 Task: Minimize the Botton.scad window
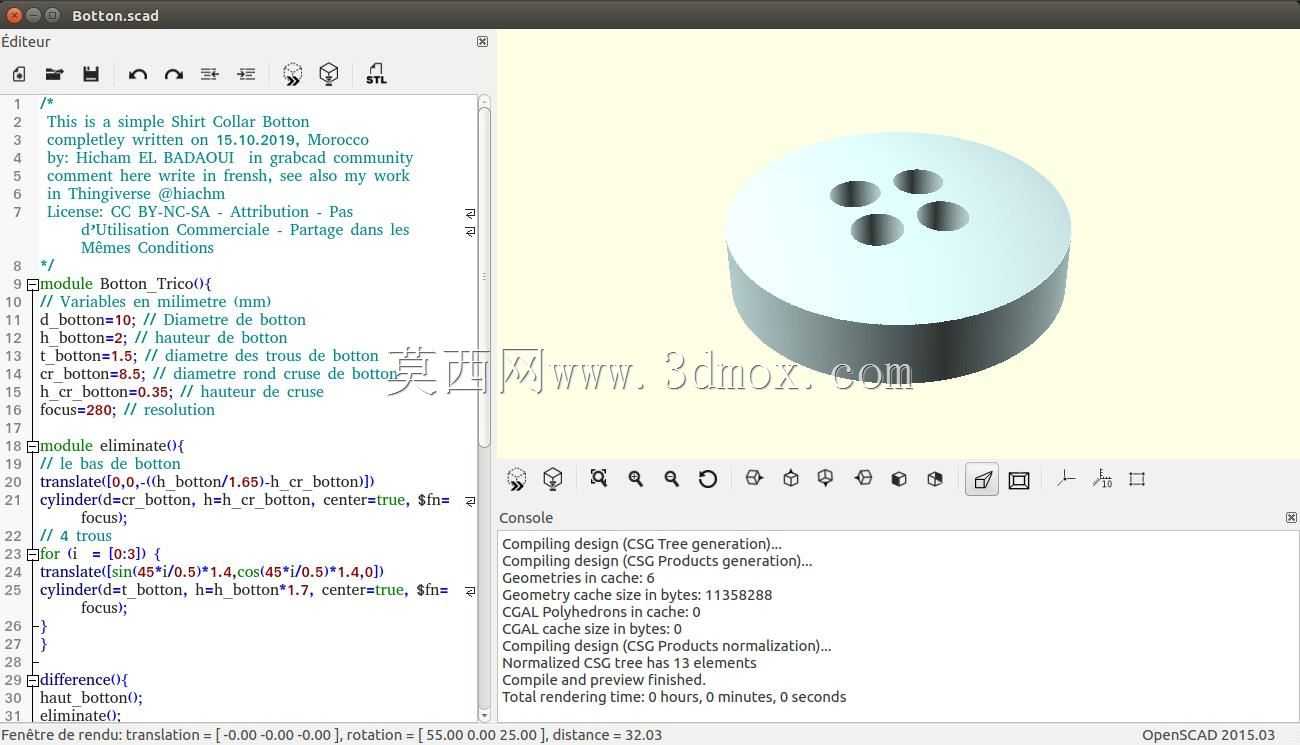click(x=33, y=15)
